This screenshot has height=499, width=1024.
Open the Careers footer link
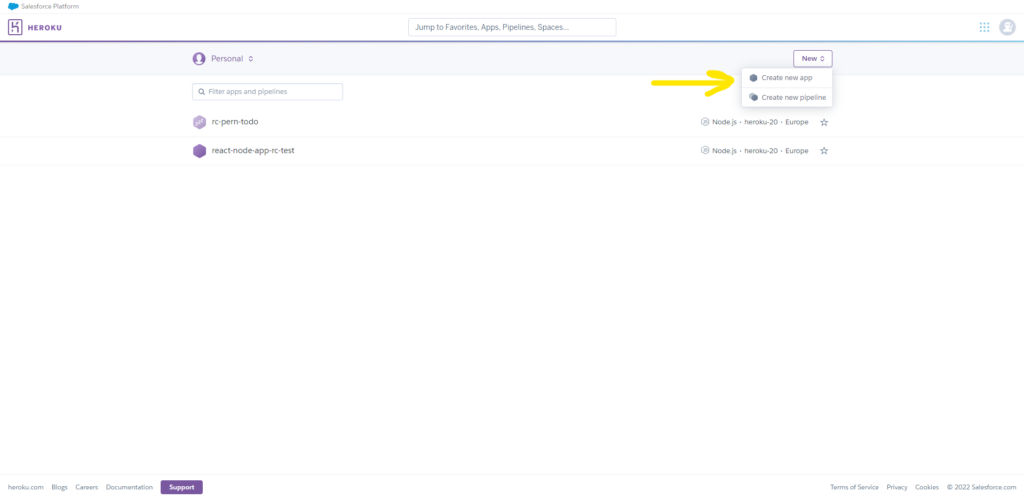86,487
